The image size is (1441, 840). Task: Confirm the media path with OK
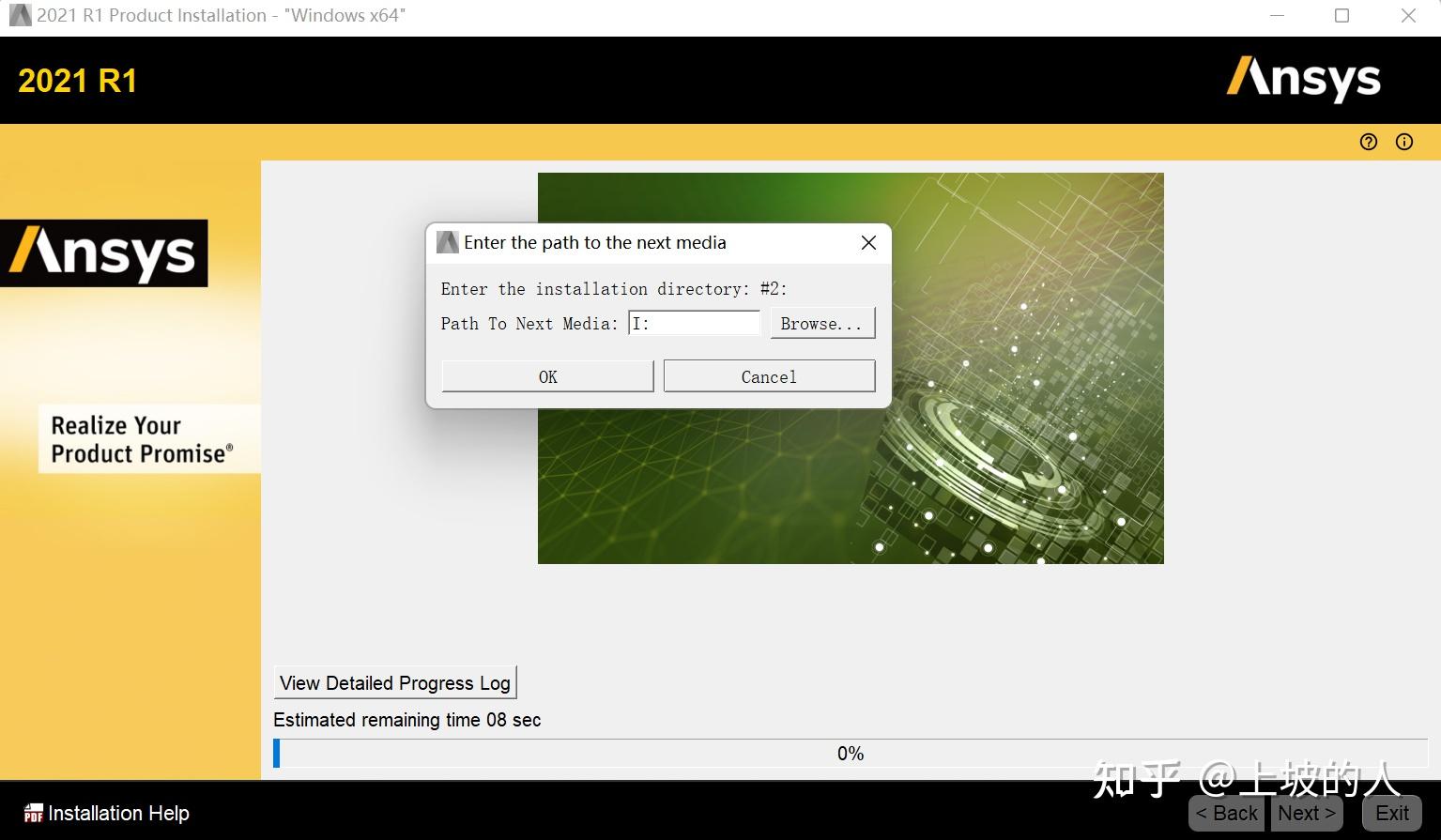(546, 375)
